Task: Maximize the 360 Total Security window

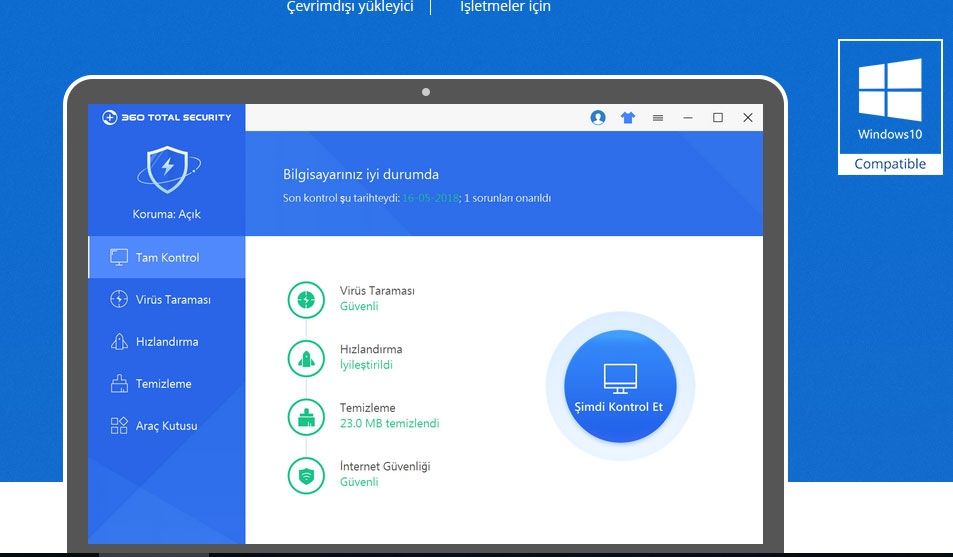Action: tap(718, 117)
